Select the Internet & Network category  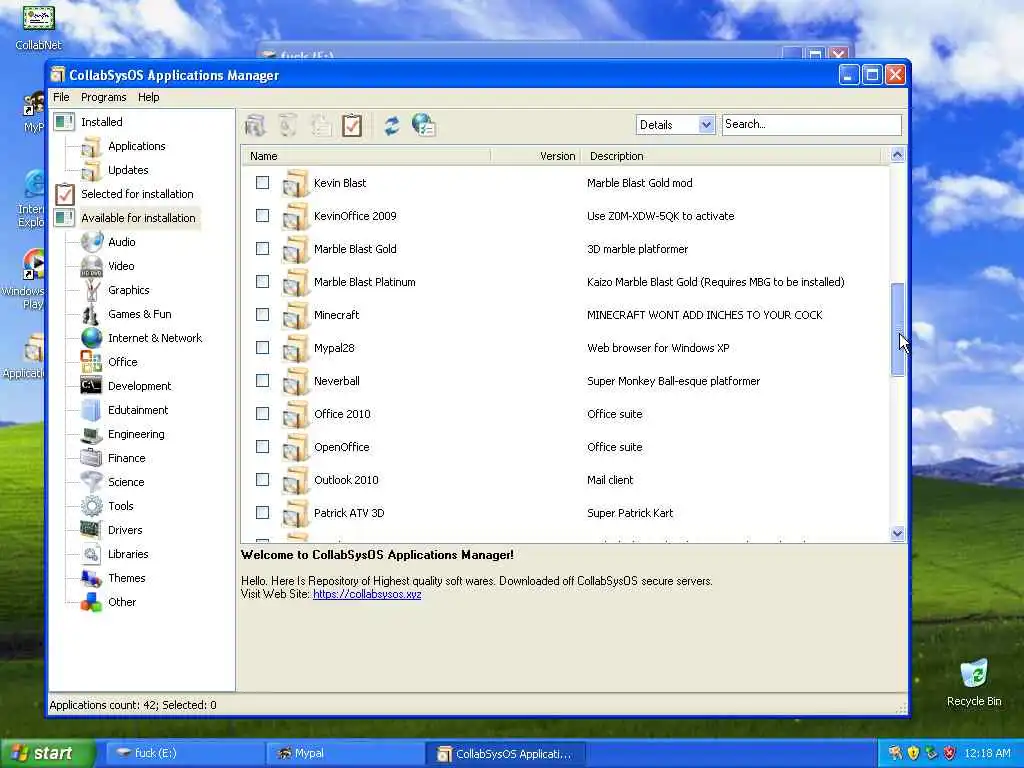coord(155,338)
